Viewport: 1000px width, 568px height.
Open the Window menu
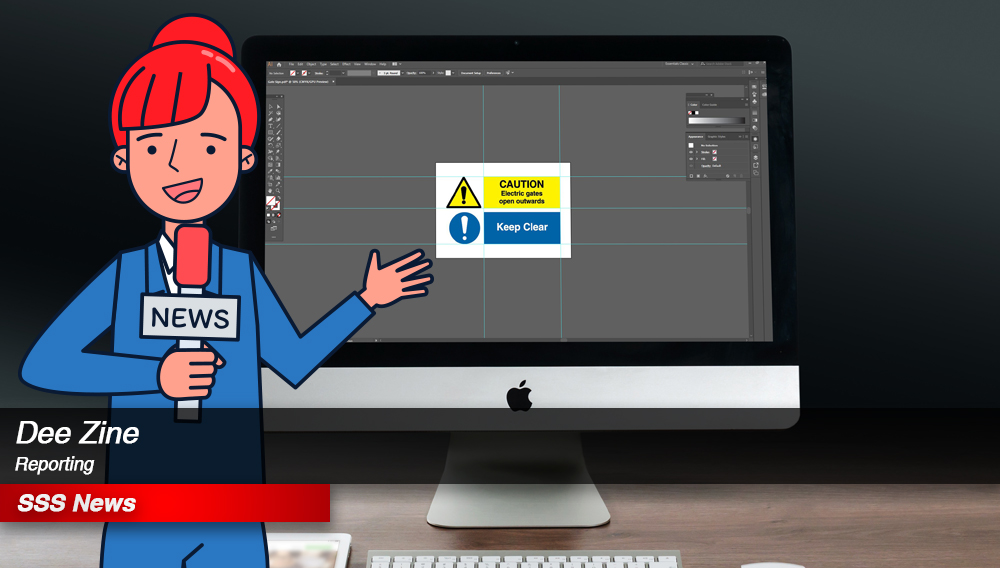click(370, 64)
